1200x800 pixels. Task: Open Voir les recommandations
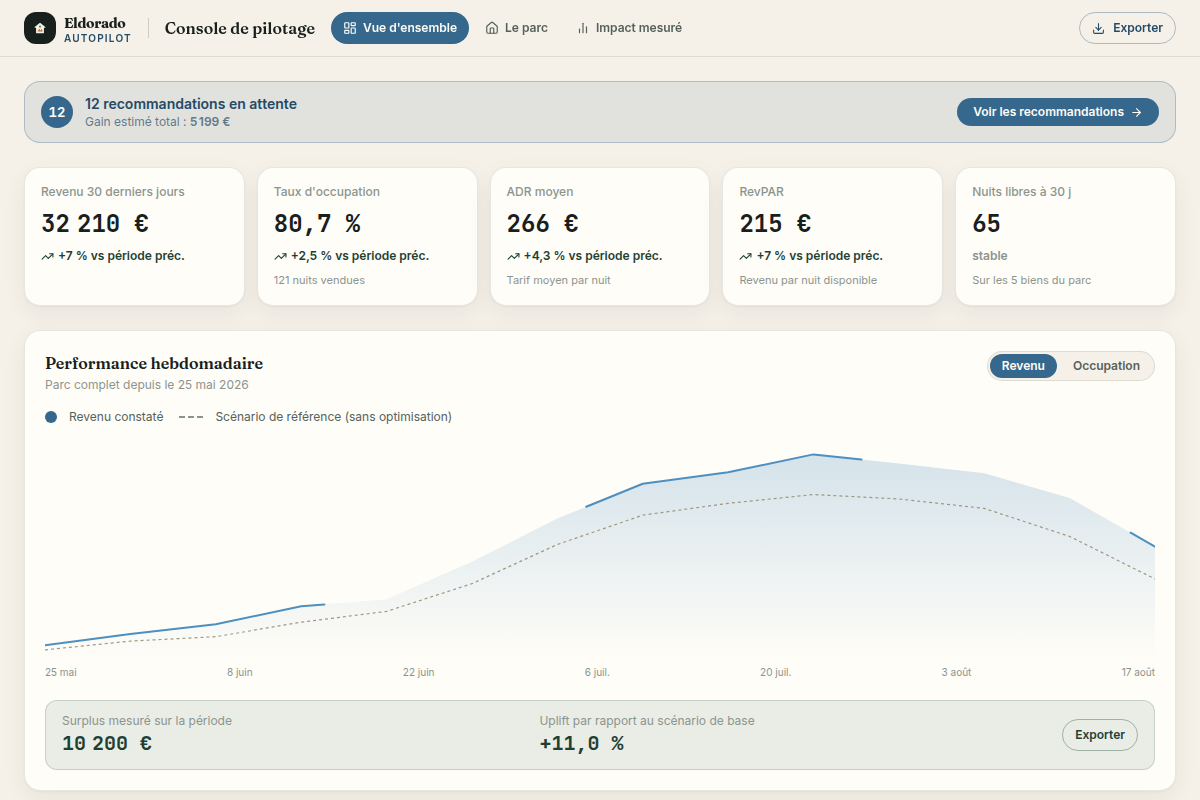[x=1058, y=112]
